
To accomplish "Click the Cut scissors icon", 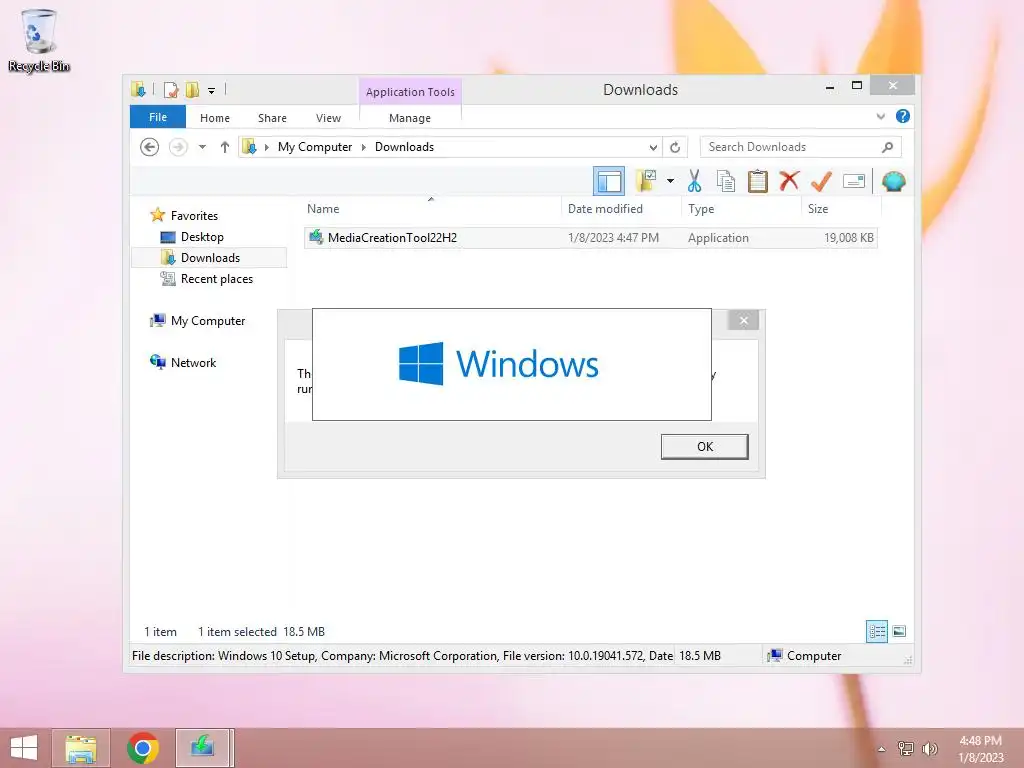I will 694,181.
